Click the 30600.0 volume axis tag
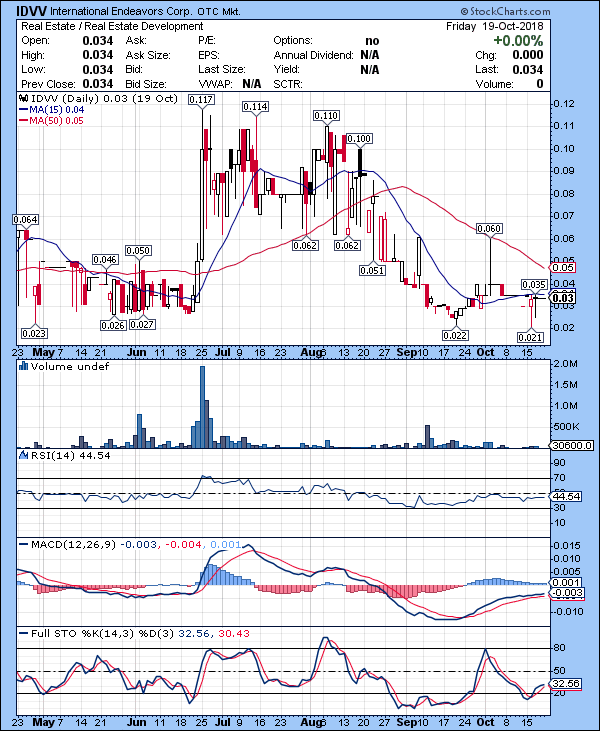 (572, 445)
